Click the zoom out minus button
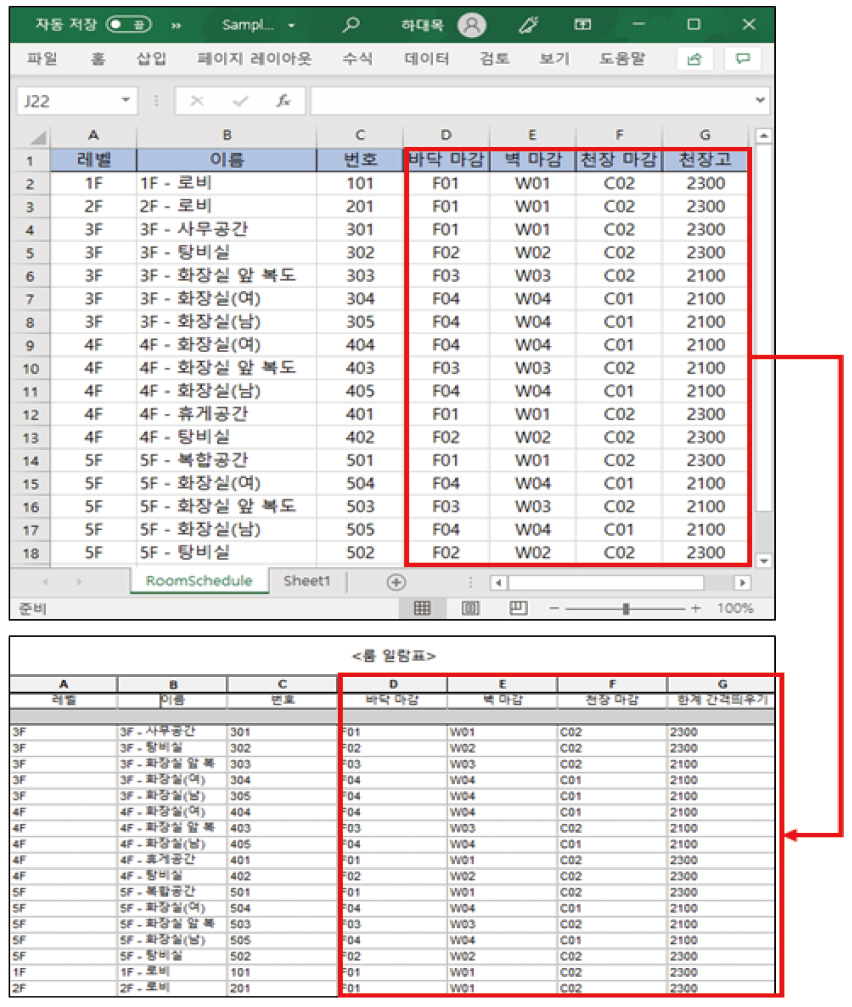Image resolution: width=852 pixels, height=1007 pixels. pos(554,608)
